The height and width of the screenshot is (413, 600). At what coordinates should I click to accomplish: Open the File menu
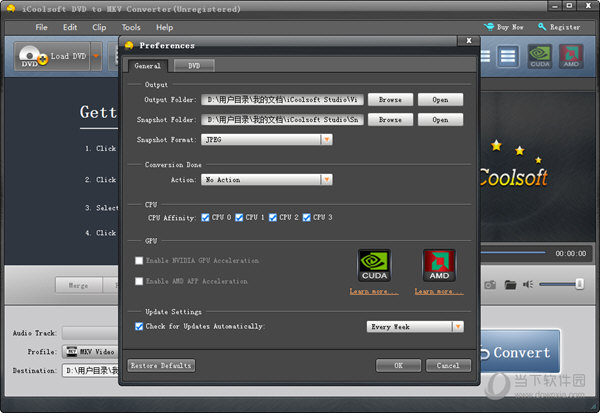pyautogui.click(x=41, y=27)
